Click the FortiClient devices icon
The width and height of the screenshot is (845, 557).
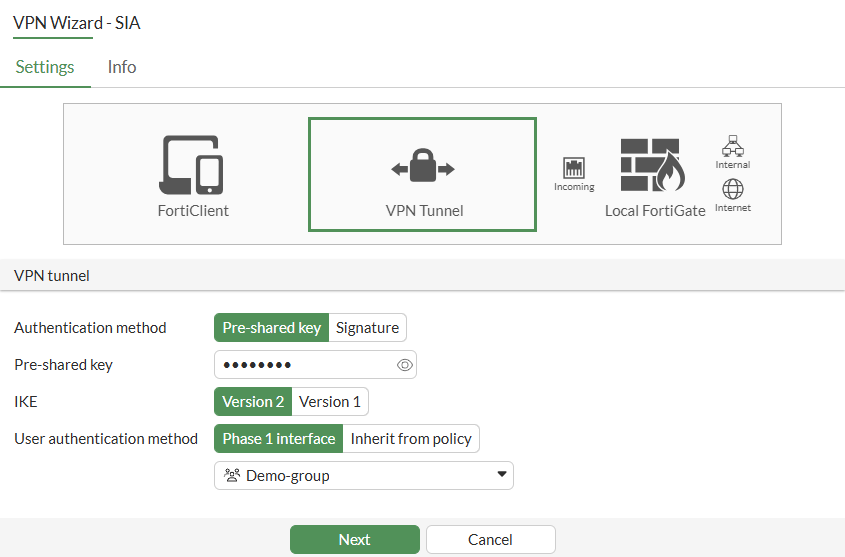coord(191,165)
